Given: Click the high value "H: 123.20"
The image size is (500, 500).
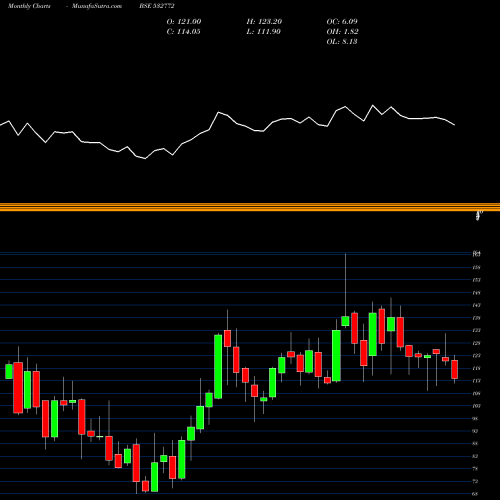Looking at the screenshot, I should coord(264,21).
